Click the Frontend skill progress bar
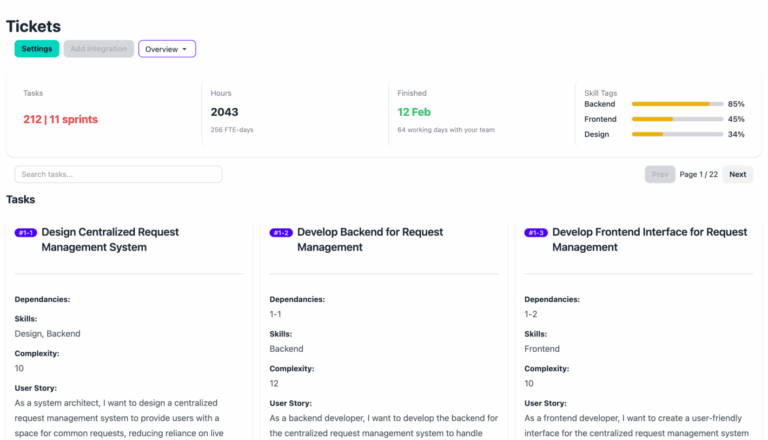The width and height of the screenshot is (768, 440). [677, 119]
